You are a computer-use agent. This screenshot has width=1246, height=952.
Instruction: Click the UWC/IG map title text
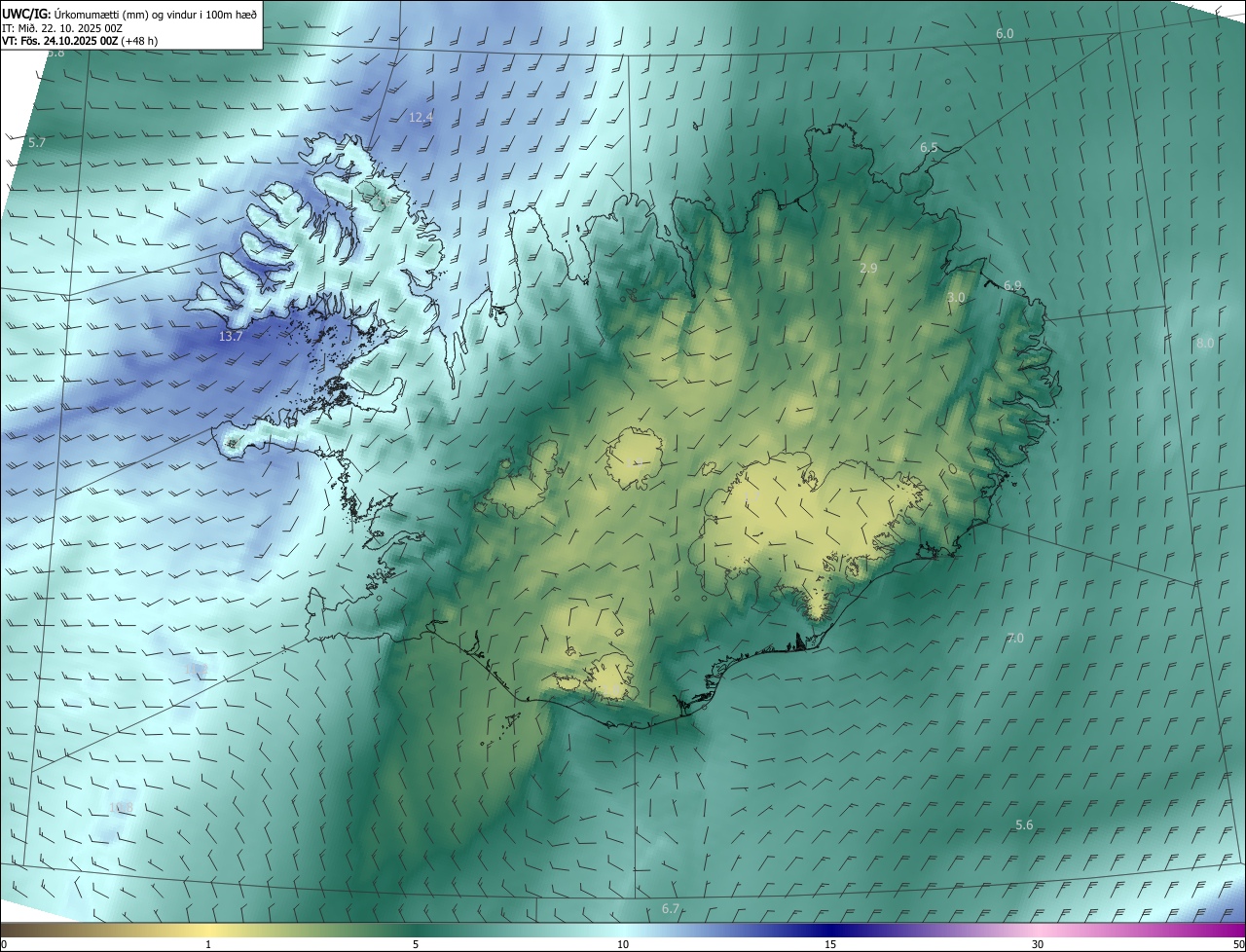[x=128, y=14]
